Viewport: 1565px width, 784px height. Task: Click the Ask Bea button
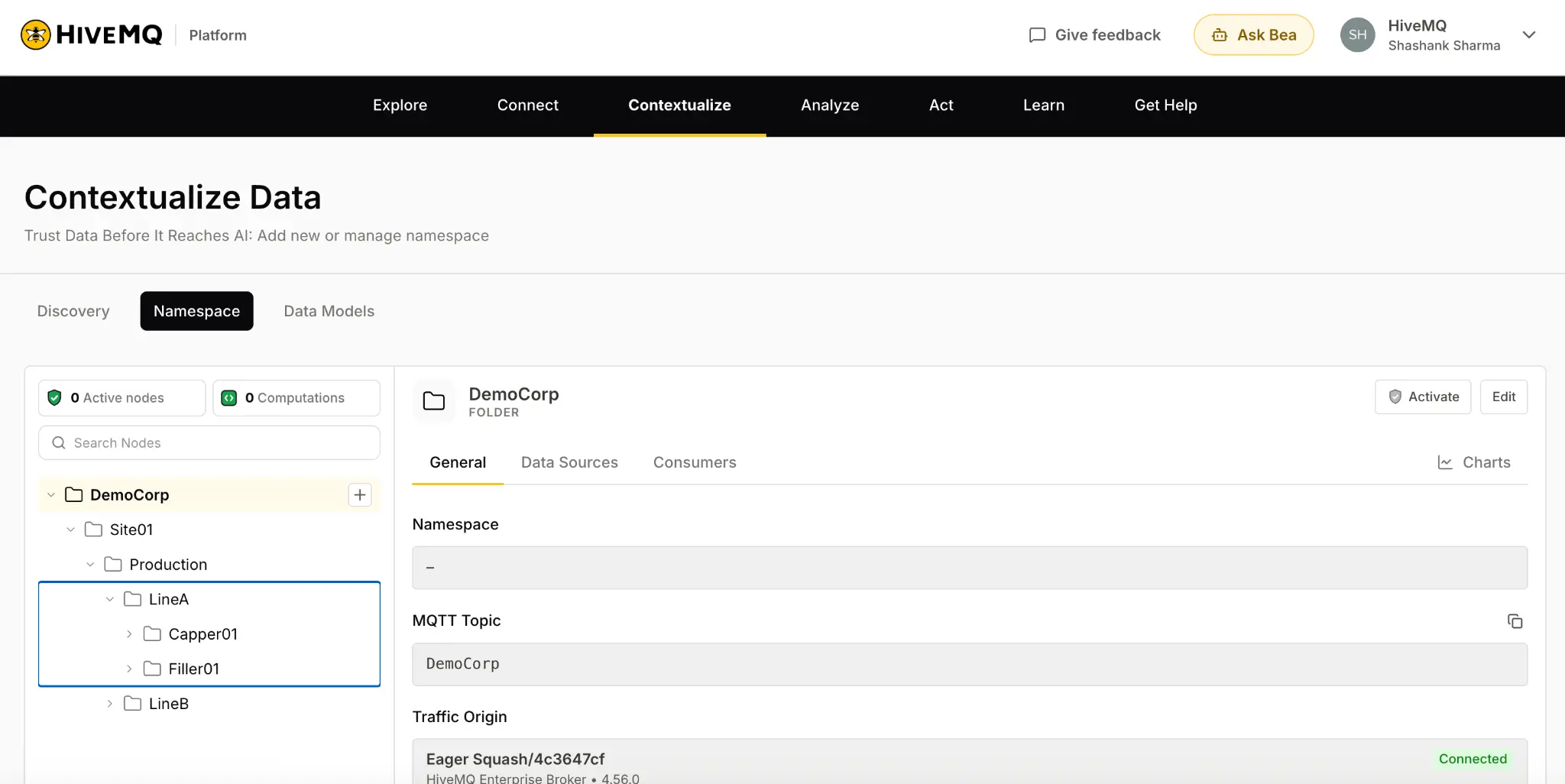(x=1254, y=35)
